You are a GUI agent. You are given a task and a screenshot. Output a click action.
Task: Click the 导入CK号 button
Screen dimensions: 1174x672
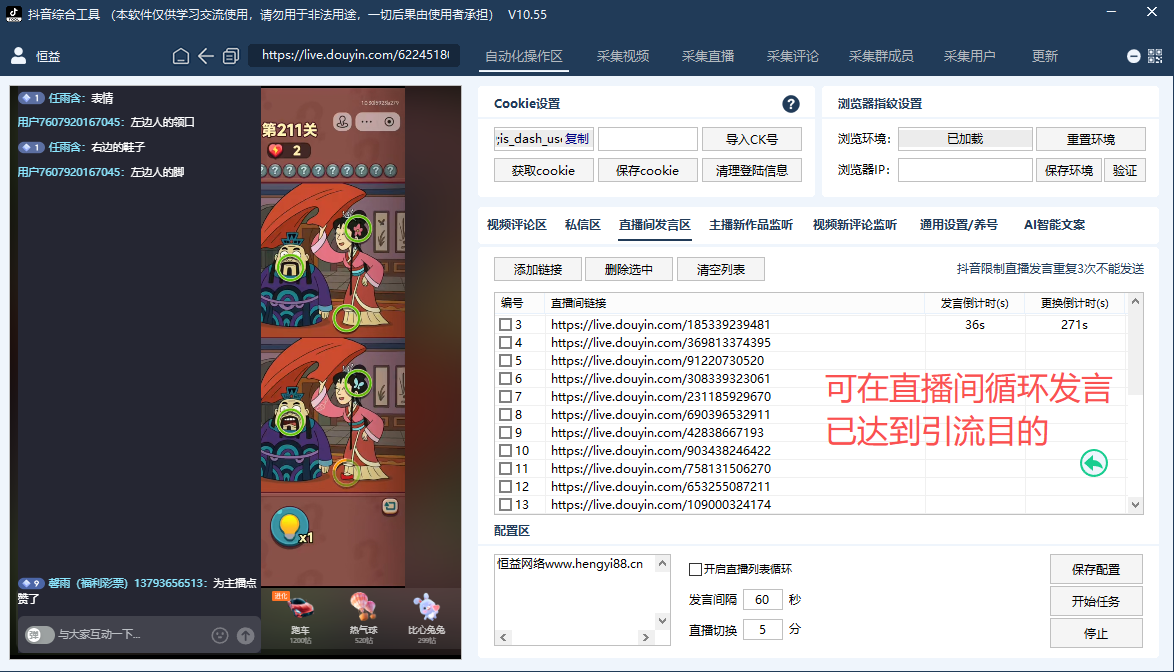pyautogui.click(x=752, y=139)
